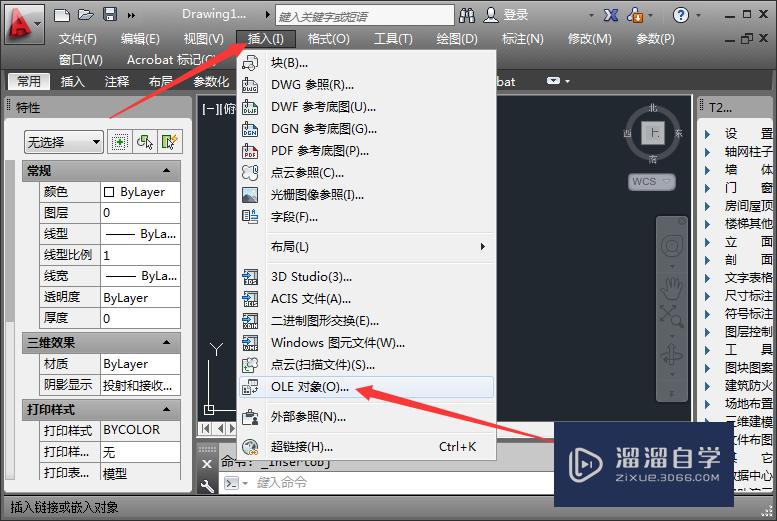Click the Open file icon
Viewport: 777px width, 521px height.
tap(85, 14)
